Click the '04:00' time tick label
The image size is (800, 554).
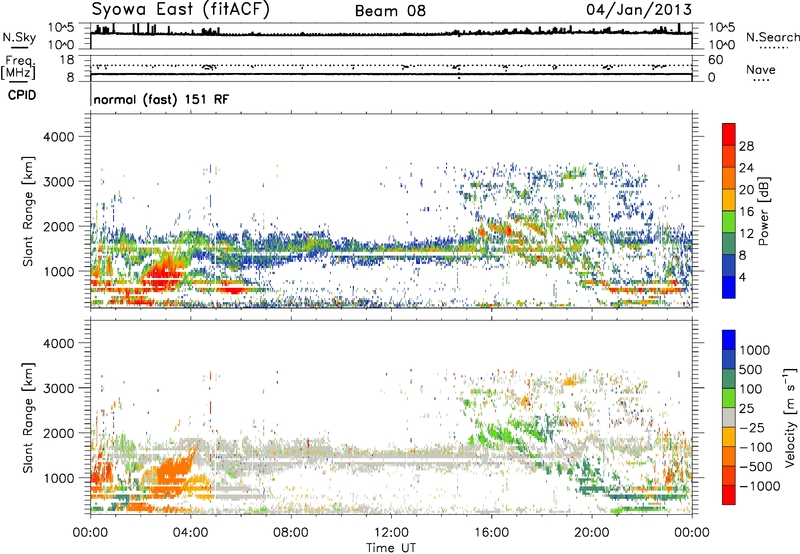(x=190, y=533)
